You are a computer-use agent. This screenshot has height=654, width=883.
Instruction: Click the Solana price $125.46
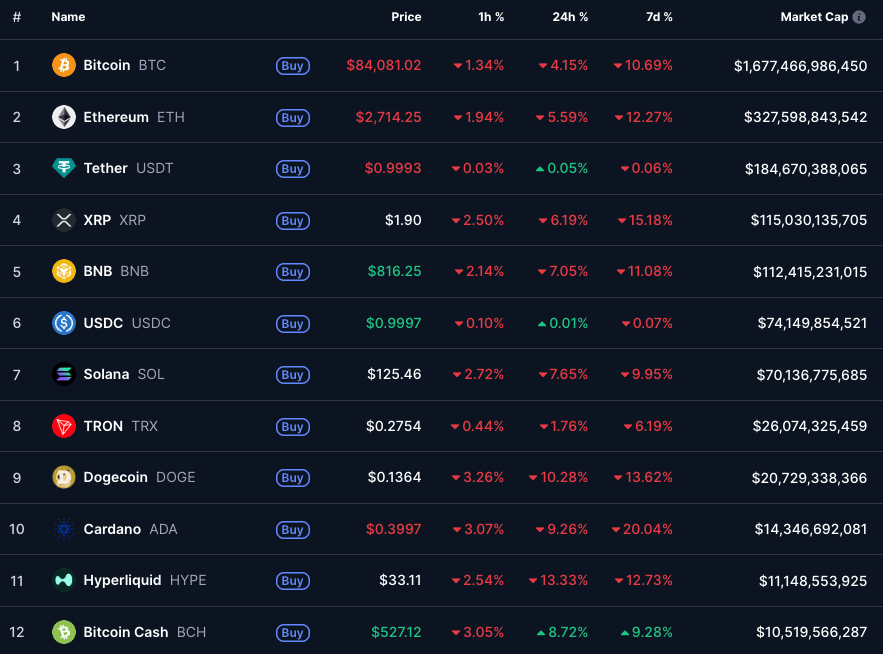(x=394, y=374)
